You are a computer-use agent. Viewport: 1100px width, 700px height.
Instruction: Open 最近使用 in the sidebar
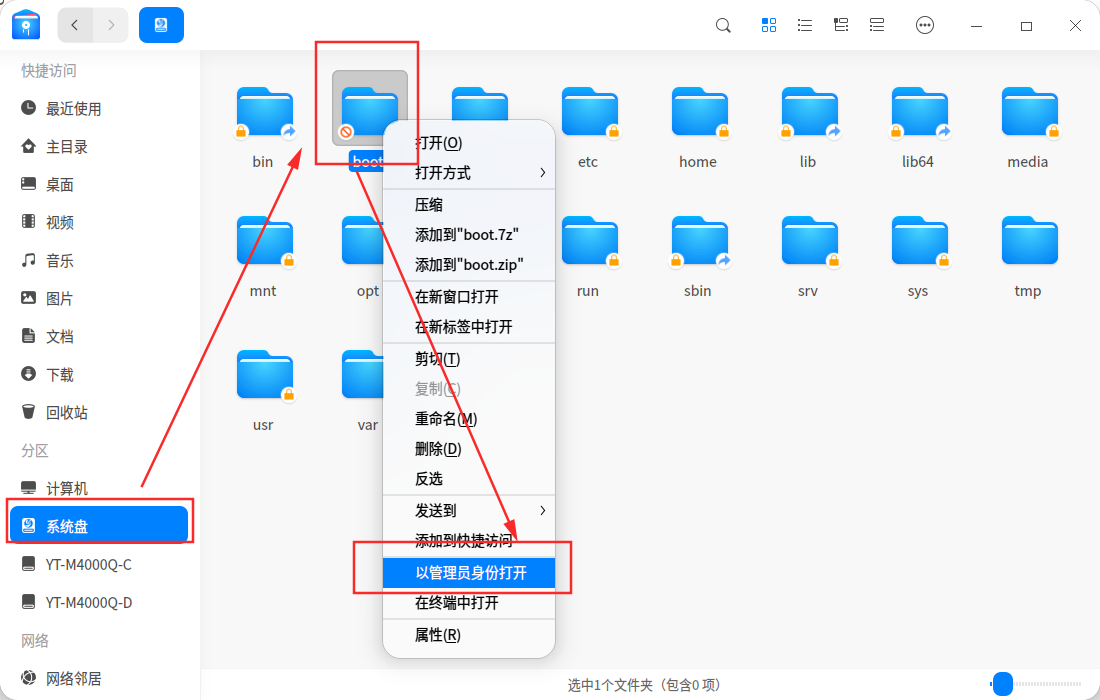pyautogui.click(x=99, y=109)
